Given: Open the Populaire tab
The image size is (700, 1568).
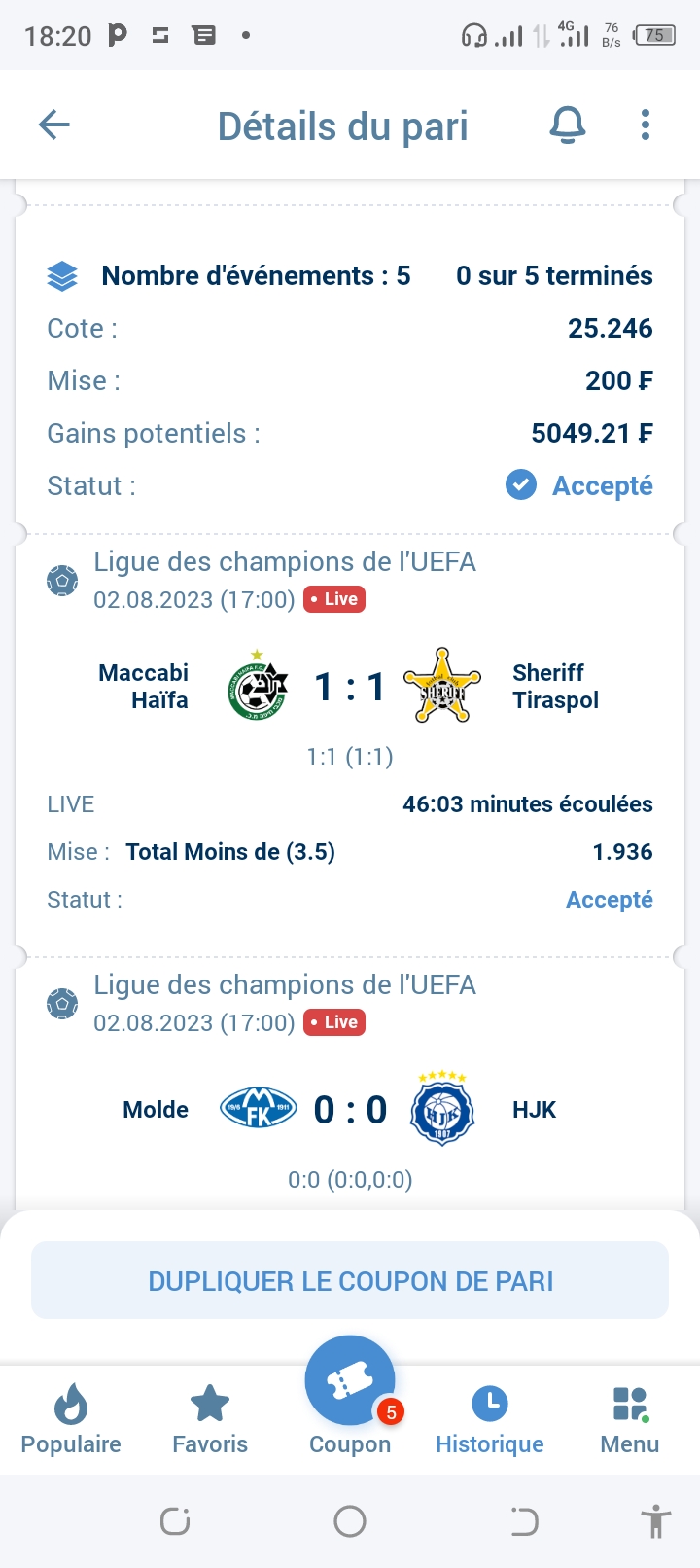Looking at the screenshot, I should [x=71, y=1420].
